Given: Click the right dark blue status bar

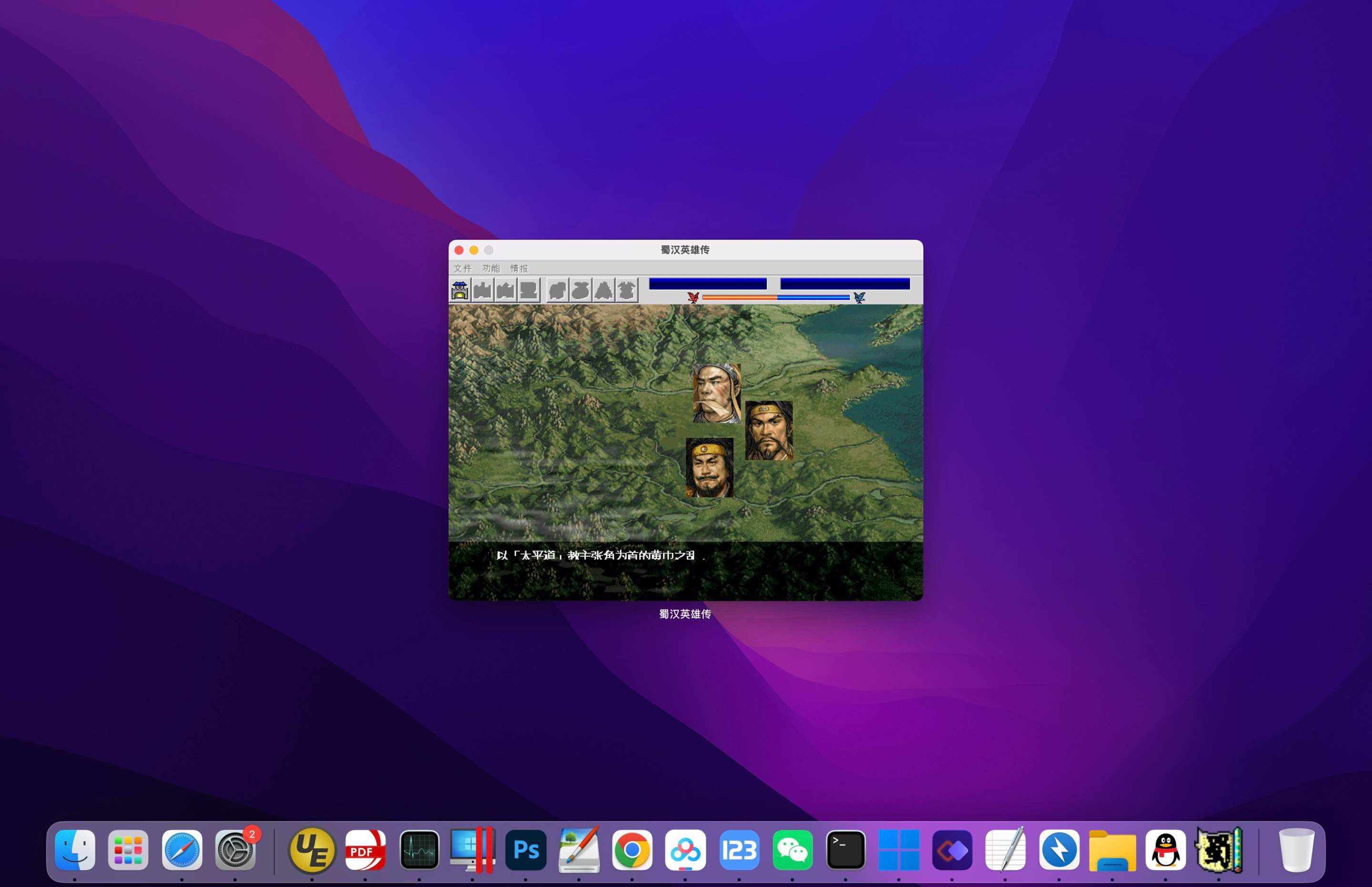Looking at the screenshot, I should 845,283.
